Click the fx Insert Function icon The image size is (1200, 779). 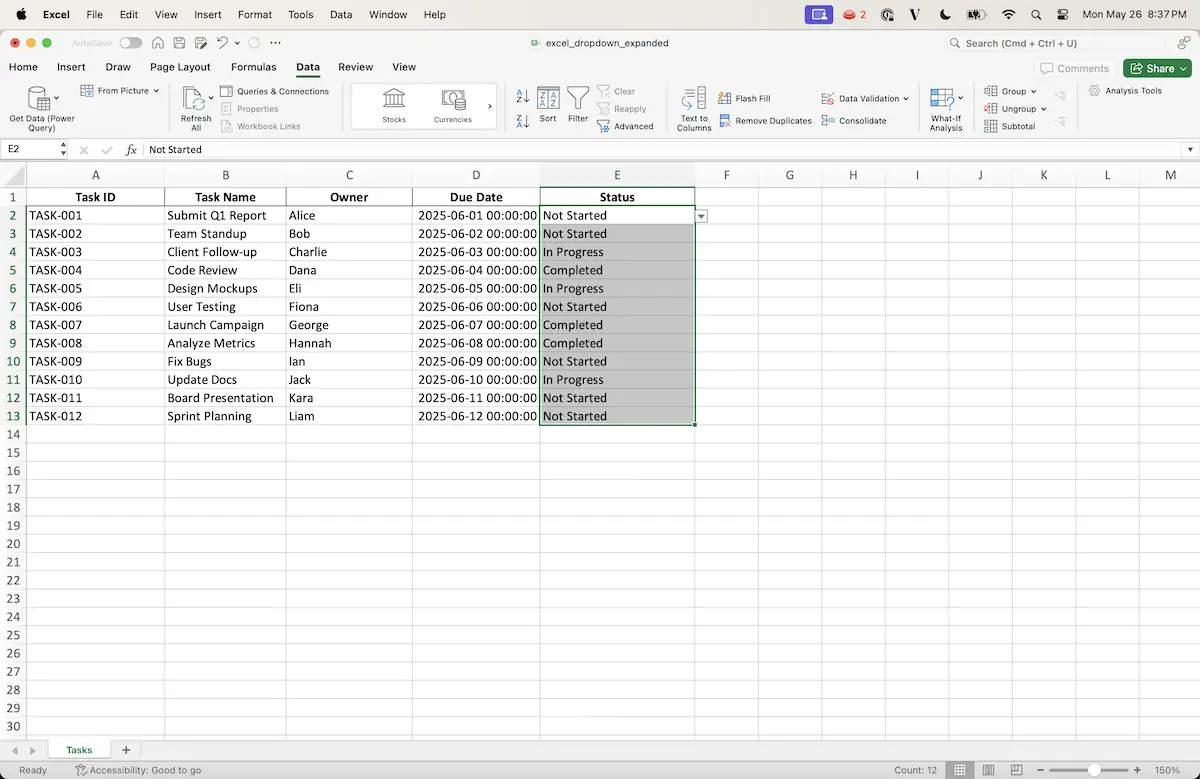pyautogui.click(x=131, y=150)
